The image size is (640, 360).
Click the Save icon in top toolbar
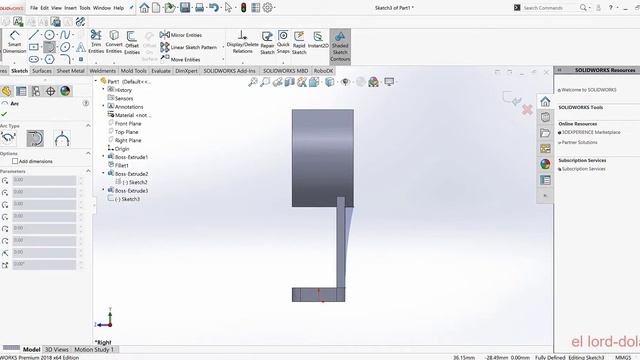click(185, 7)
